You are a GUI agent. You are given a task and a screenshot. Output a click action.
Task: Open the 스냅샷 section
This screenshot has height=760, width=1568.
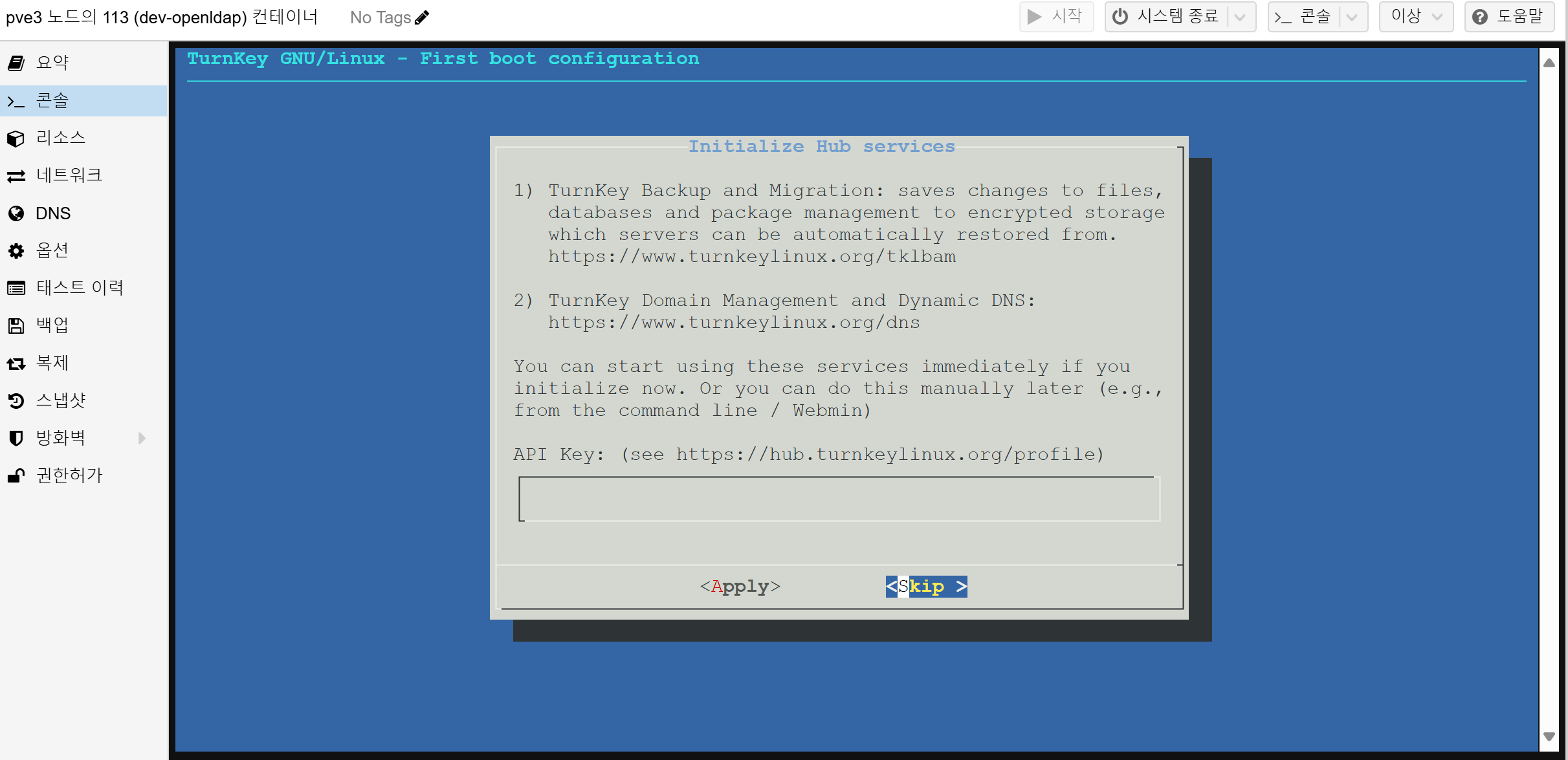(83, 401)
